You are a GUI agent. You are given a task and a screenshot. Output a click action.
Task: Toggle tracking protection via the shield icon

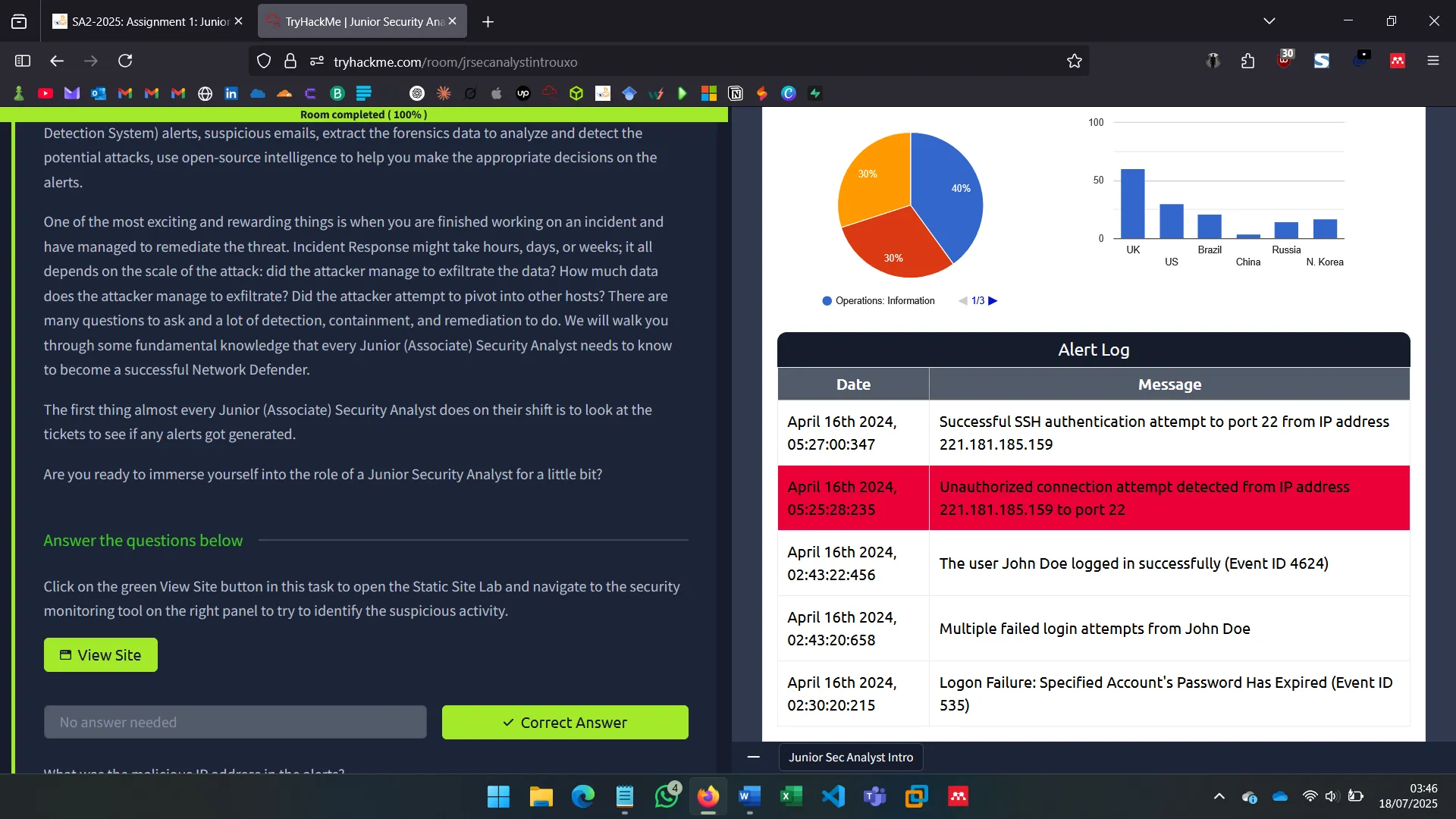pos(264,61)
